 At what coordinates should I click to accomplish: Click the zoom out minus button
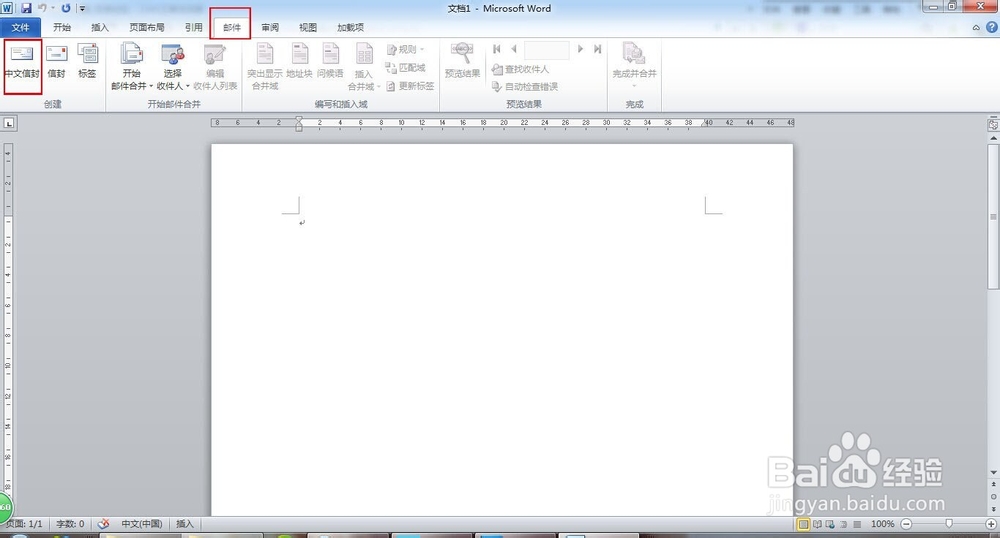pyautogui.click(x=906, y=524)
